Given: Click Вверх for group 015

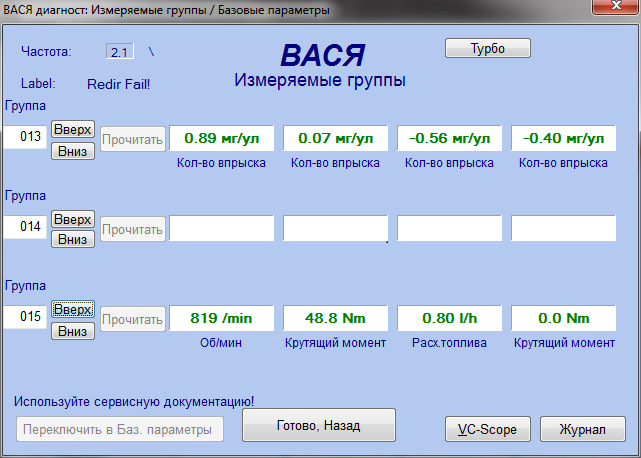Looking at the screenshot, I should click(73, 309).
